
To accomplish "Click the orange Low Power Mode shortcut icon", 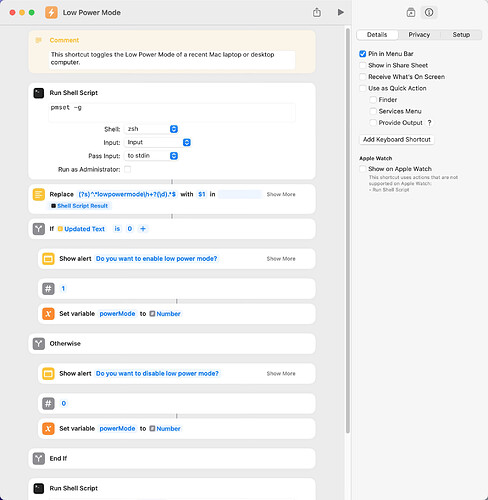I will [51, 13].
